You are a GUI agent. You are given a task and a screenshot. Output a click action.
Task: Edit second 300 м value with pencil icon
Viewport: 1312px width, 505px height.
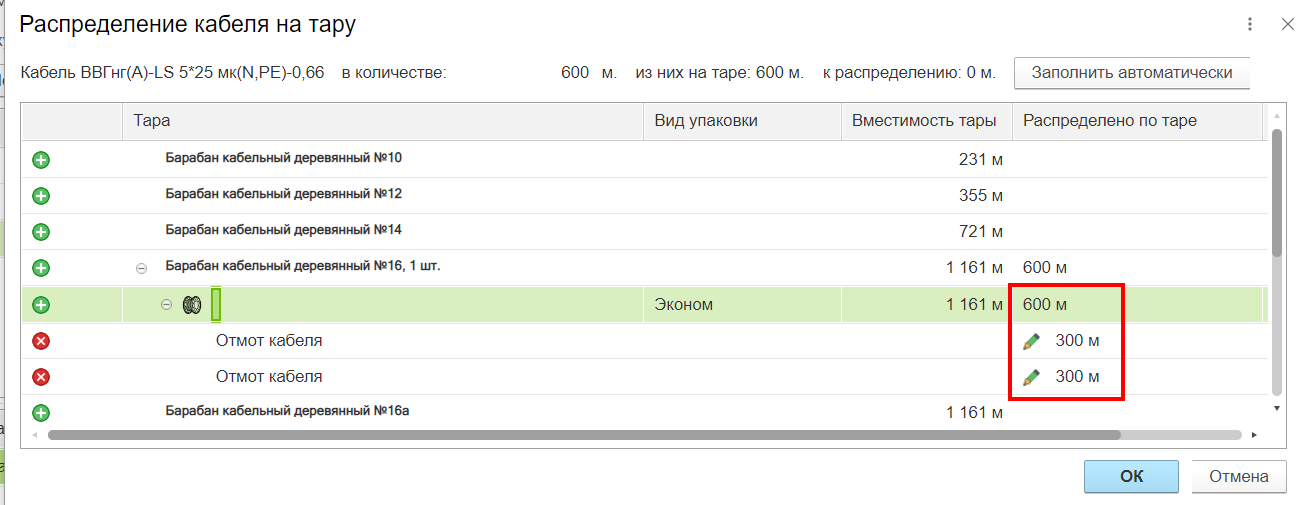tap(1031, 377)
